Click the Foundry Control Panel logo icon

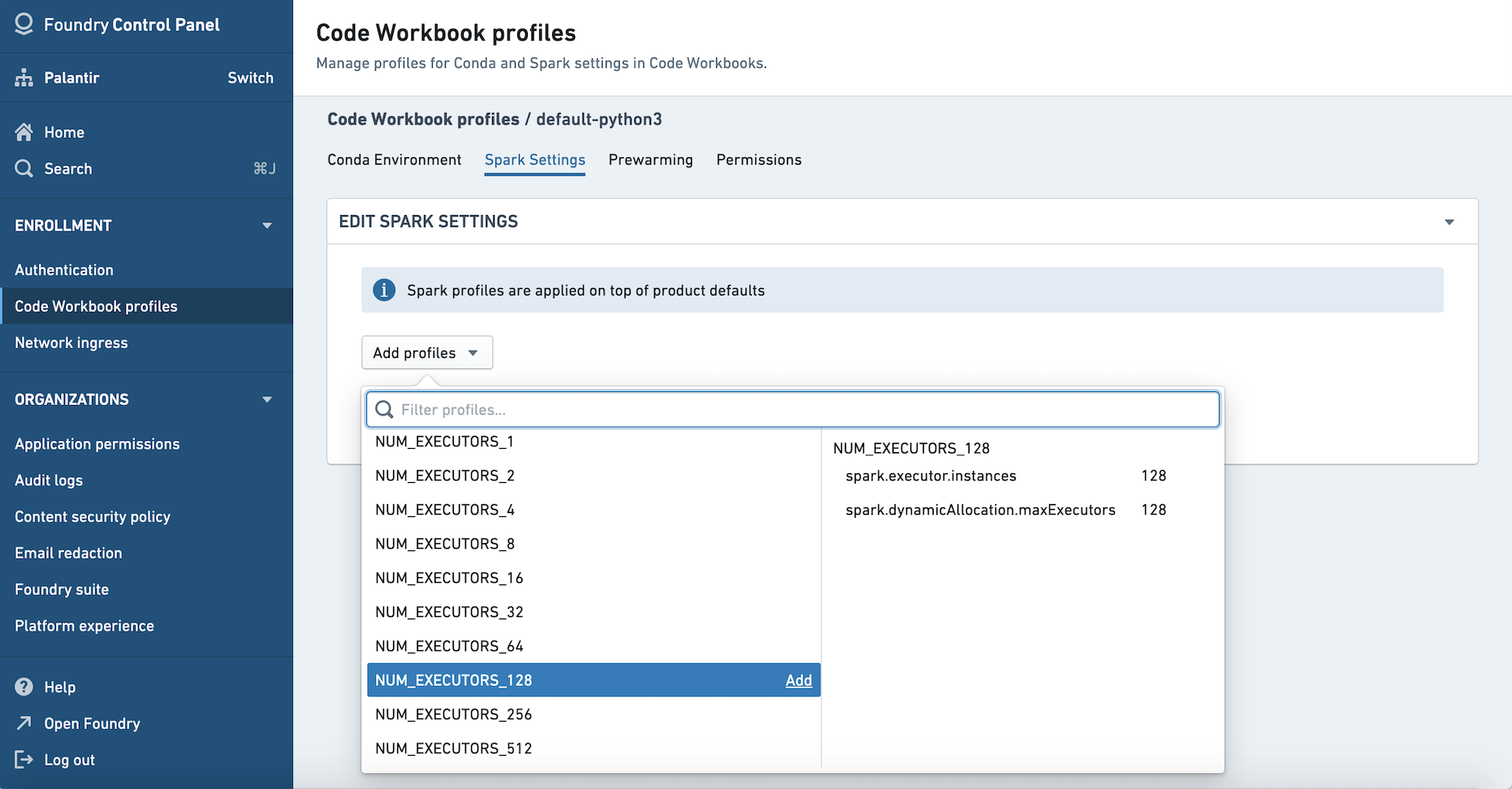coord(24,24)
